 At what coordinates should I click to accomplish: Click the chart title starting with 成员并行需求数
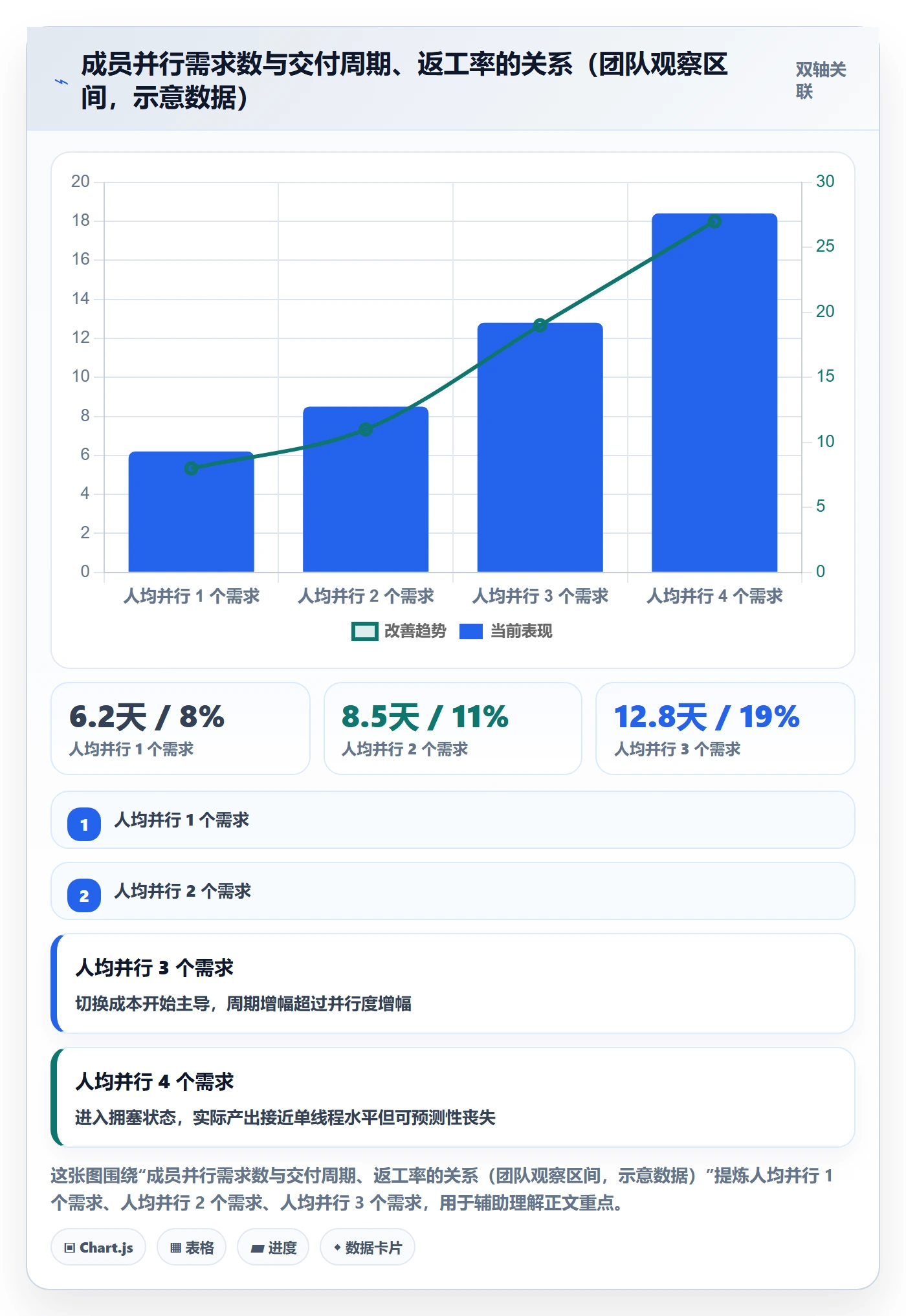pos(404,81)
